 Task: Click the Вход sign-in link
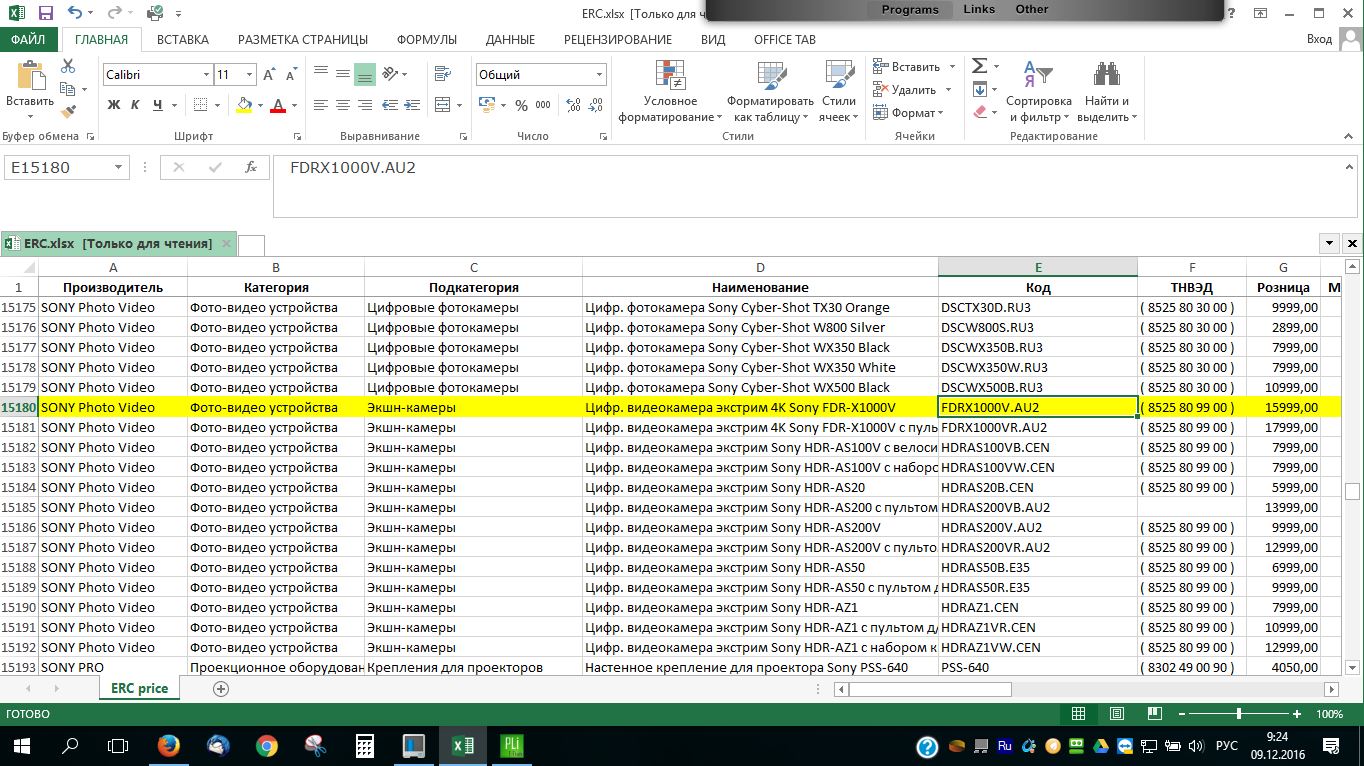pos(1320,40)
